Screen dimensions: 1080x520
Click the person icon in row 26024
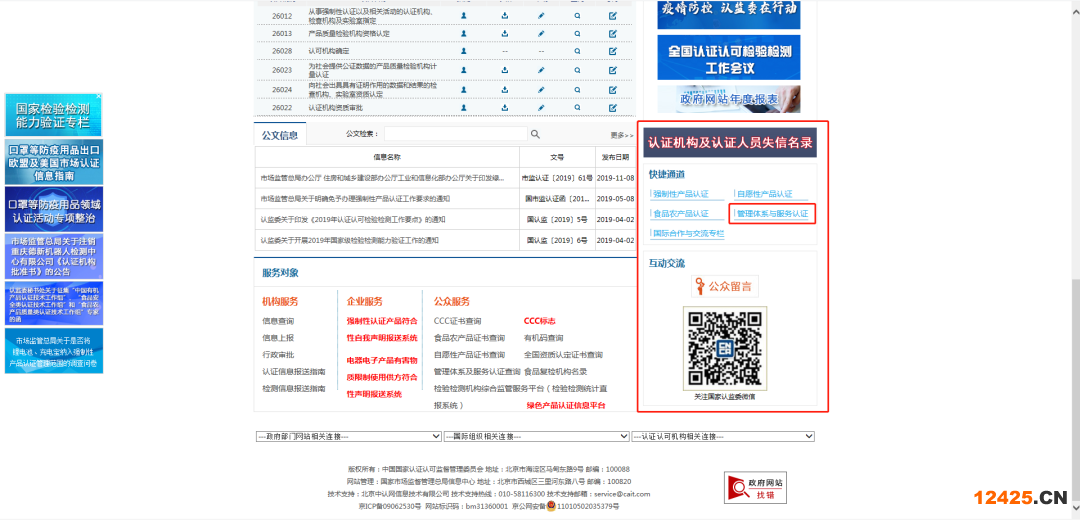click(464, 89)
